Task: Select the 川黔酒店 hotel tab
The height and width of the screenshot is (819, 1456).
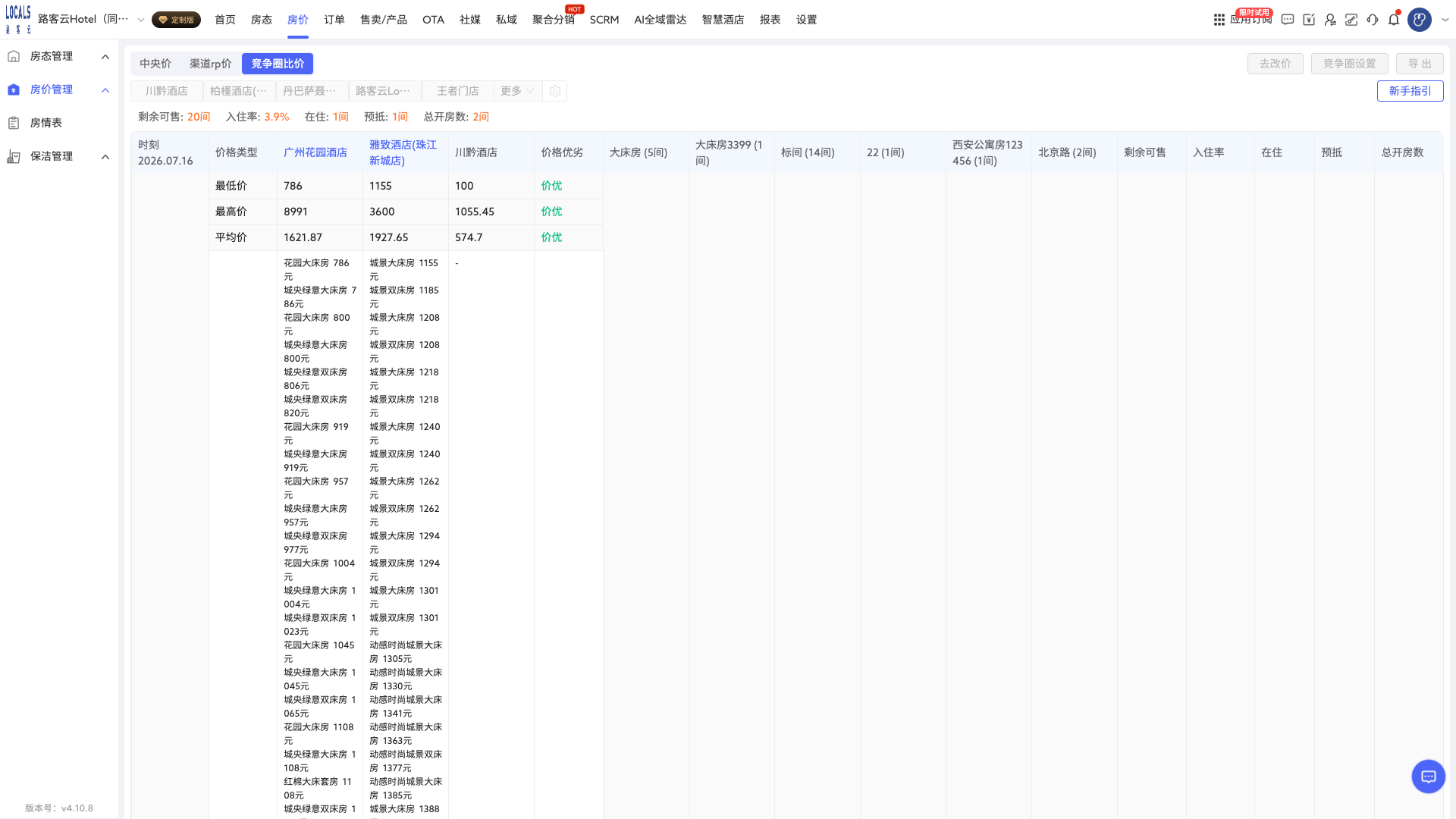Action: (167, 91)
